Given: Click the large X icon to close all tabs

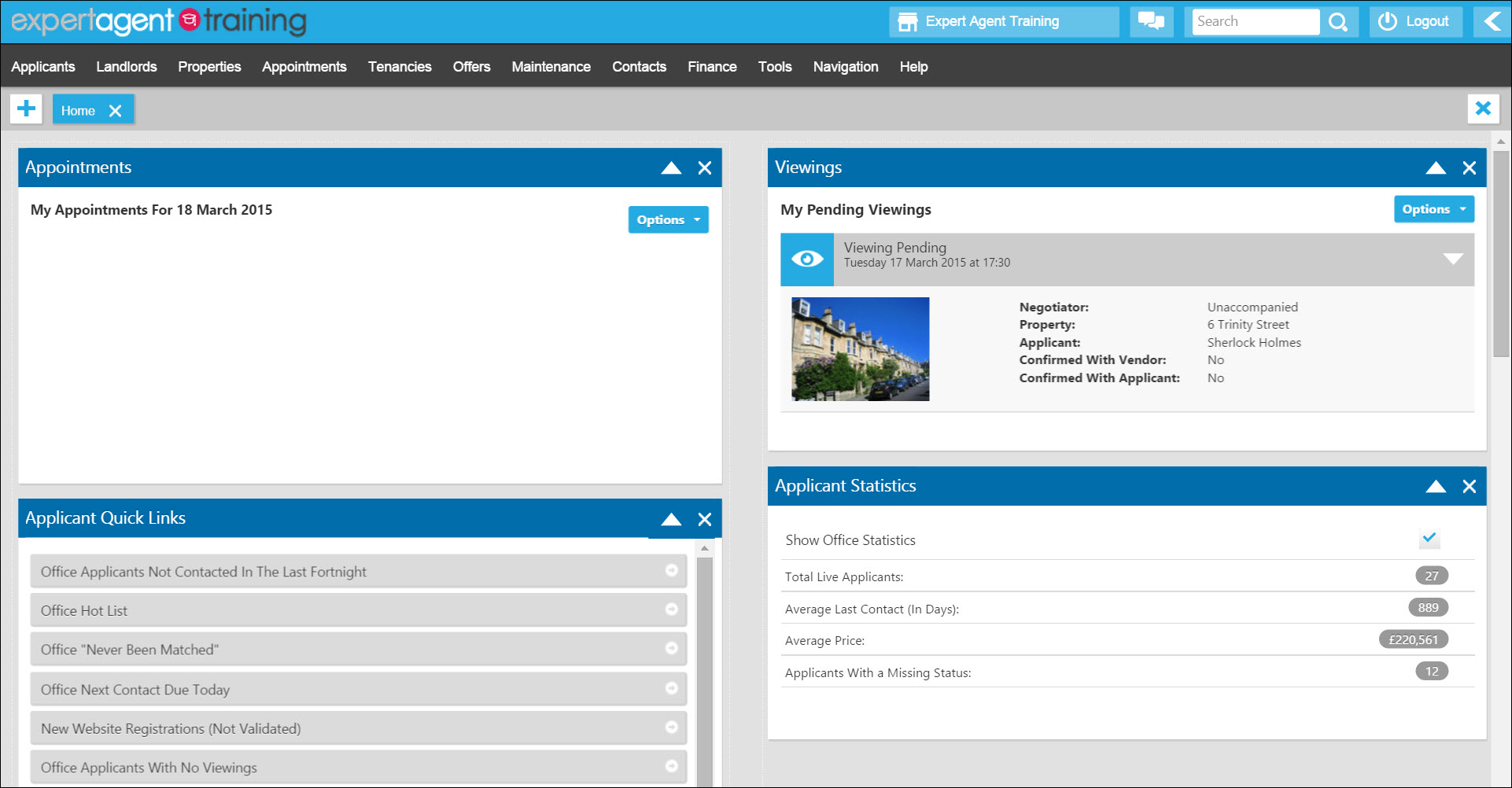Looking at the screenshot, I should [x=1483, y=109].
